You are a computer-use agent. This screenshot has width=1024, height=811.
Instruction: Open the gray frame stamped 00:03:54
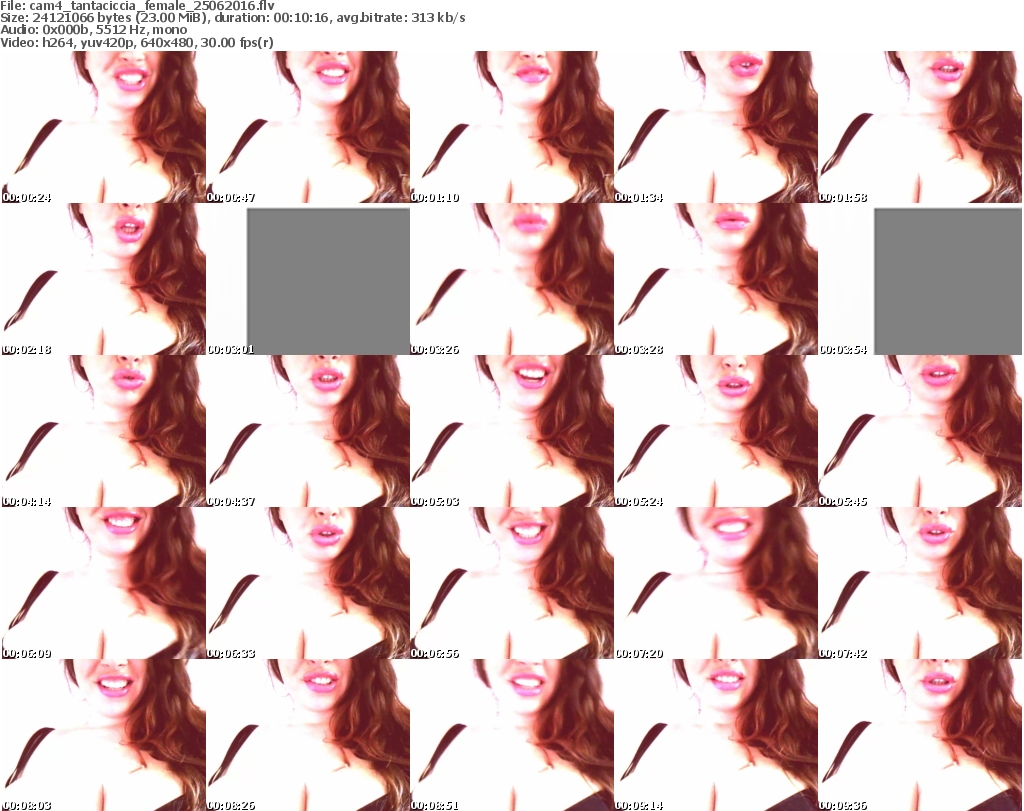[x=920, y=279]
